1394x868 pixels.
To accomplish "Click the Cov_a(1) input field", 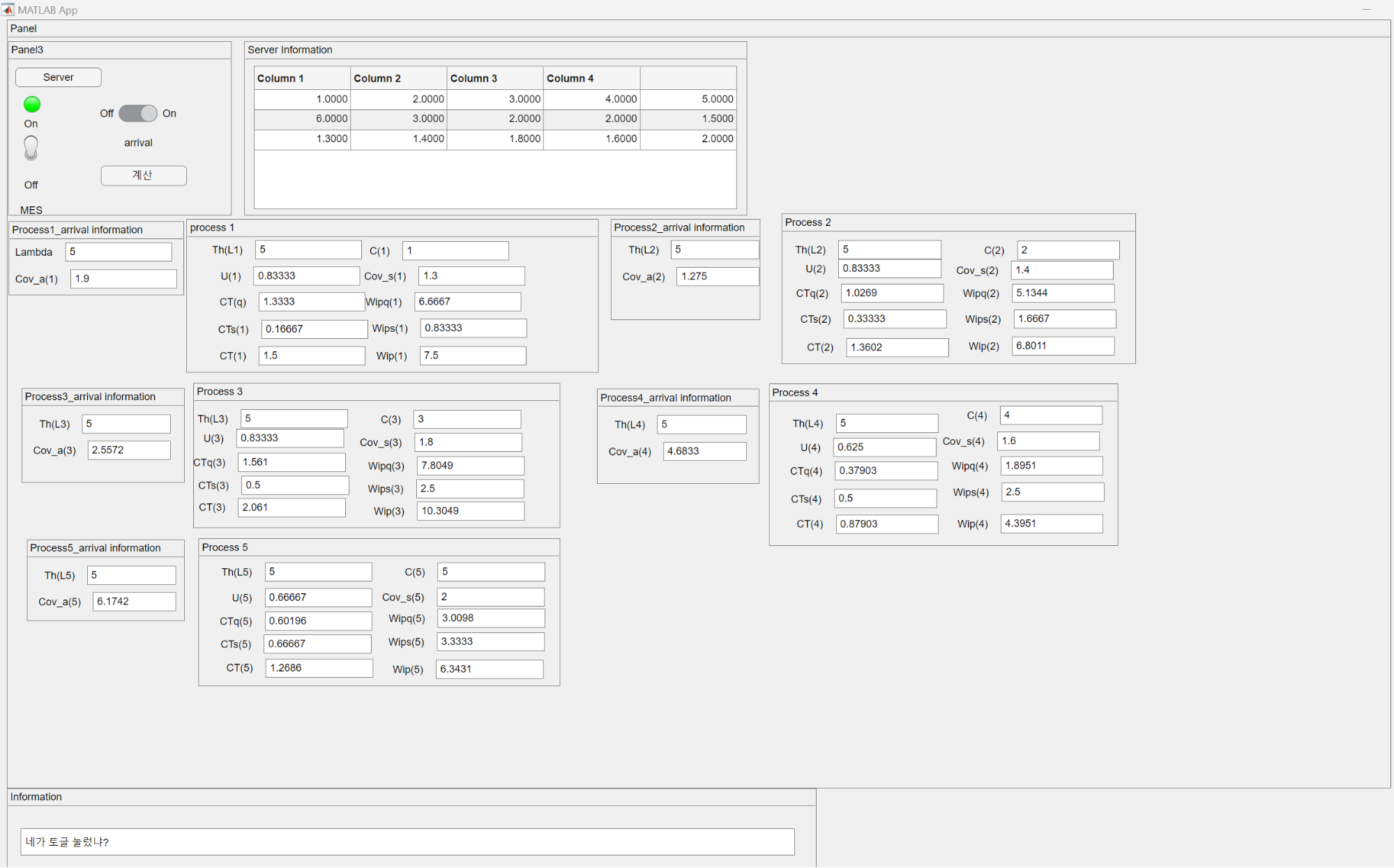I will point(123,279).
